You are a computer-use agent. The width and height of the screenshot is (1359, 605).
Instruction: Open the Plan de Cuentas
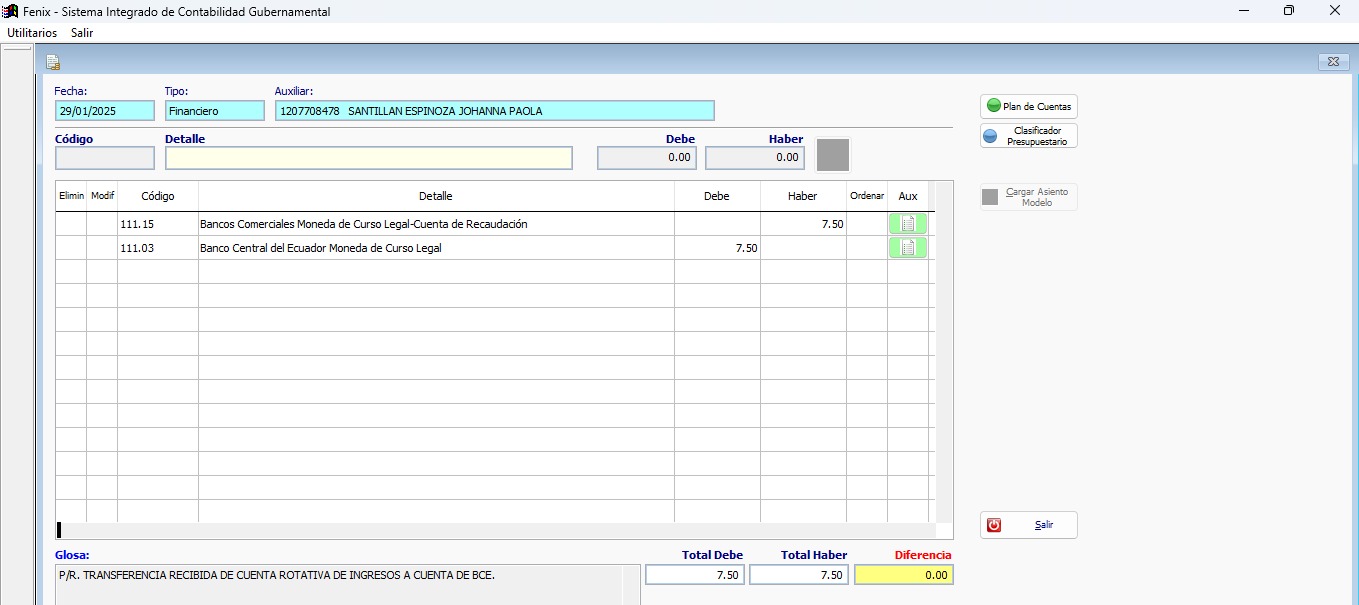click(1029, 106)
